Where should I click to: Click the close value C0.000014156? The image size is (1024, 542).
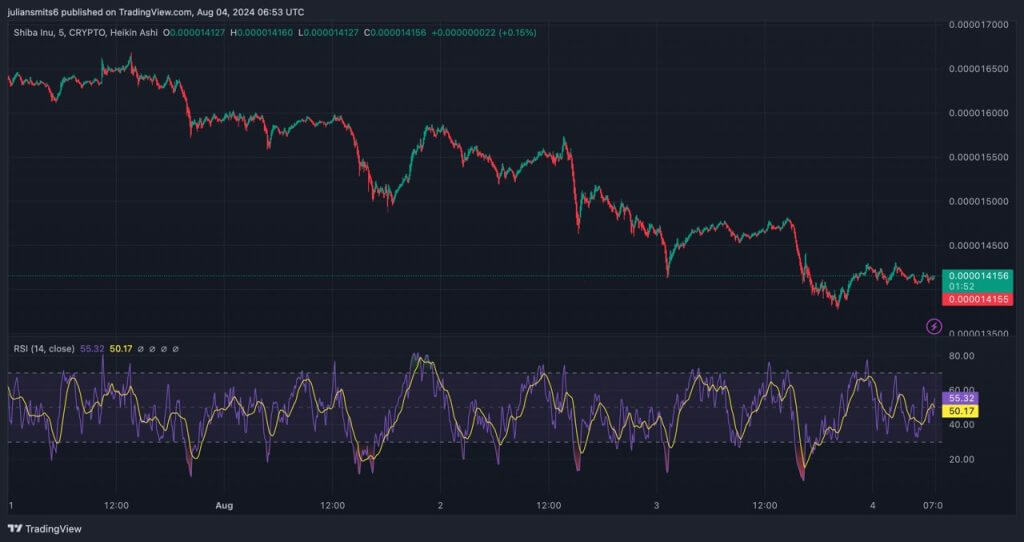(394, 32)
